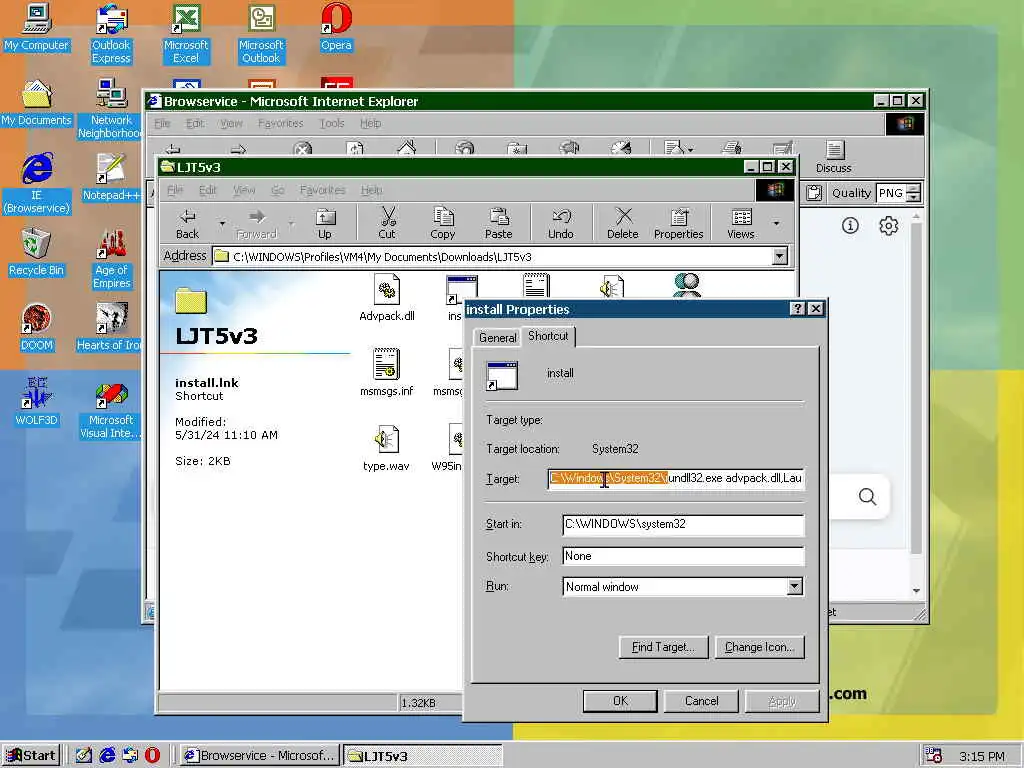This screenshot has height=768, width=1024.
Task: Open File menu in LJT5v3 window
Action: click(x=174, y=190)
